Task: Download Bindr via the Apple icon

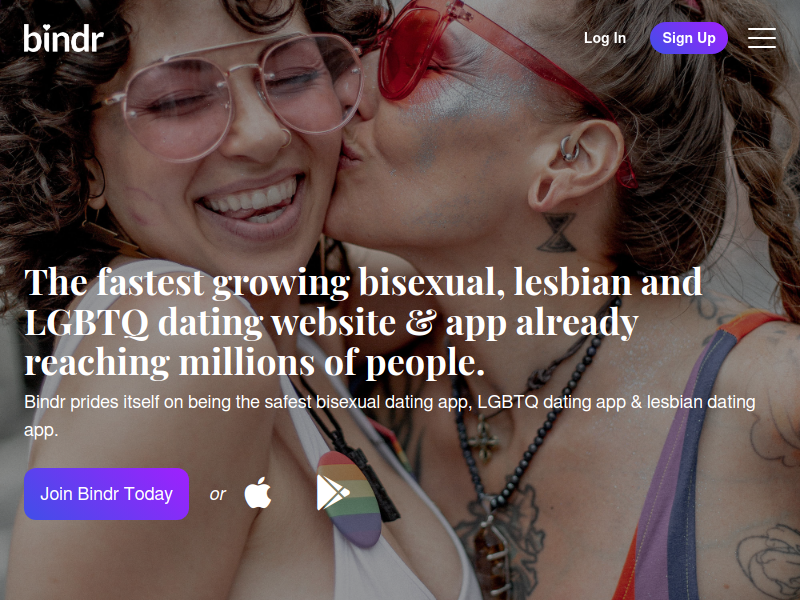Action: (x=258, y=493)
